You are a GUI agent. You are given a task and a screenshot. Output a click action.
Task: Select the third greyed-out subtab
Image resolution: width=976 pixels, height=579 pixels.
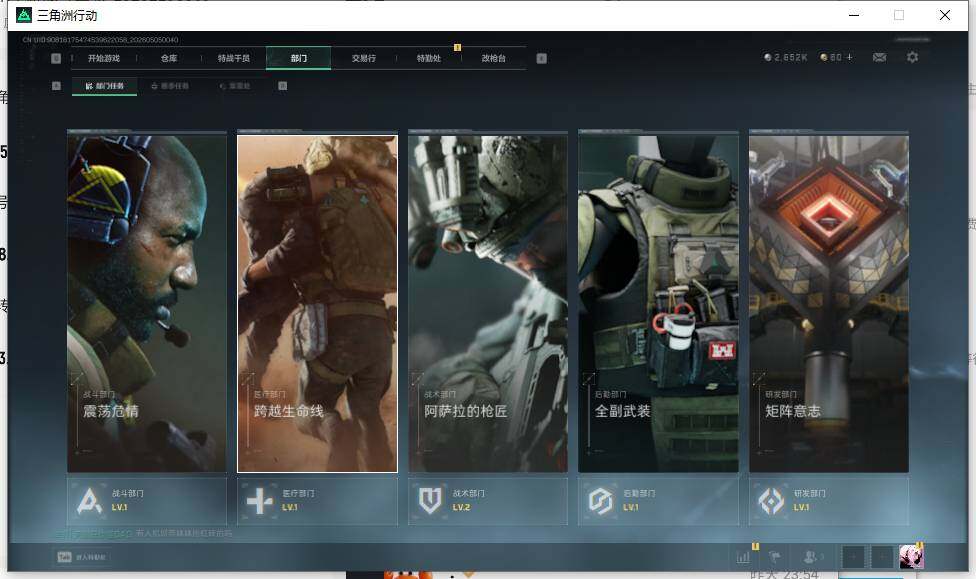235,86
